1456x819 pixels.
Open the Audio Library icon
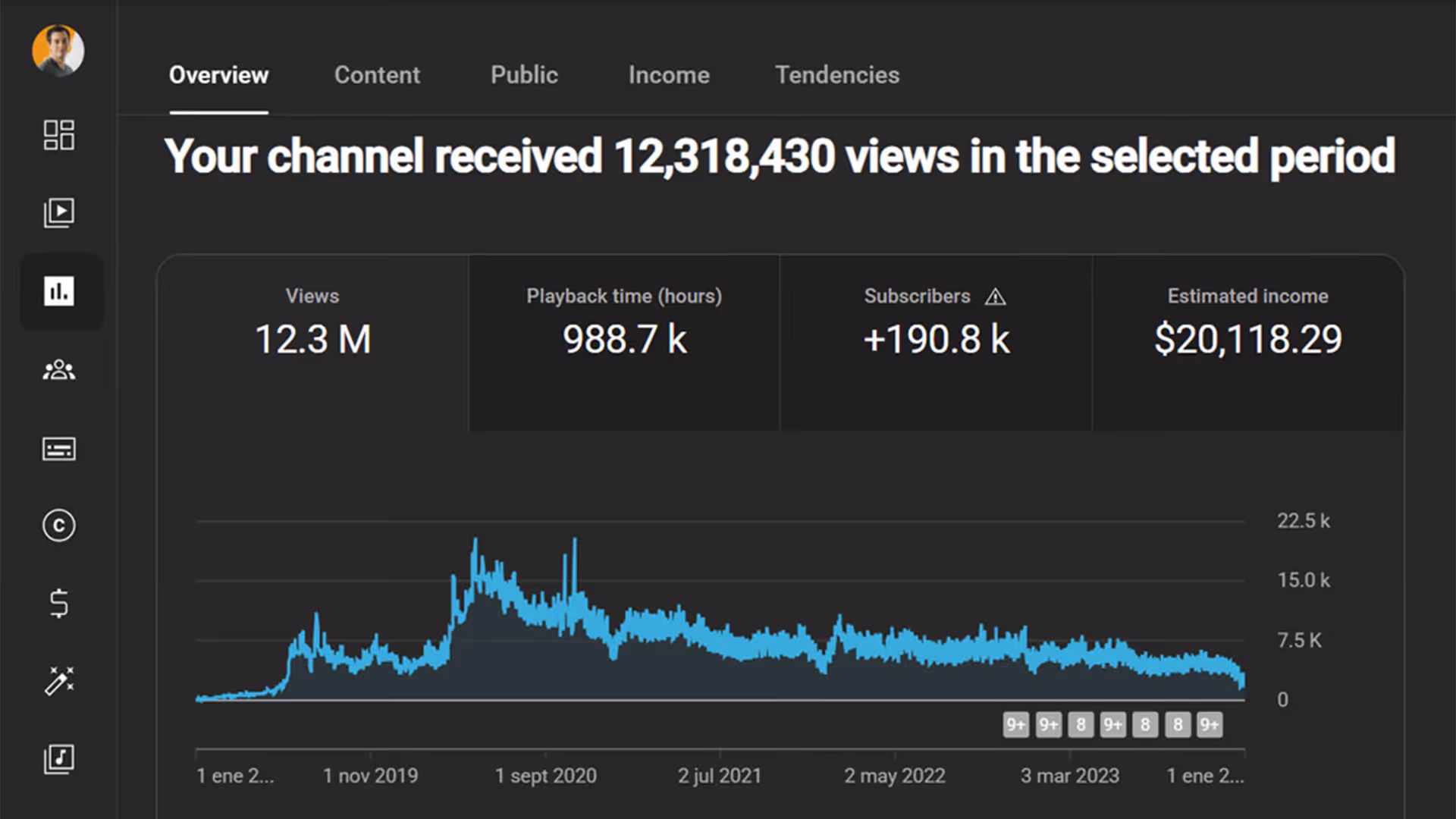coord(59,758)
